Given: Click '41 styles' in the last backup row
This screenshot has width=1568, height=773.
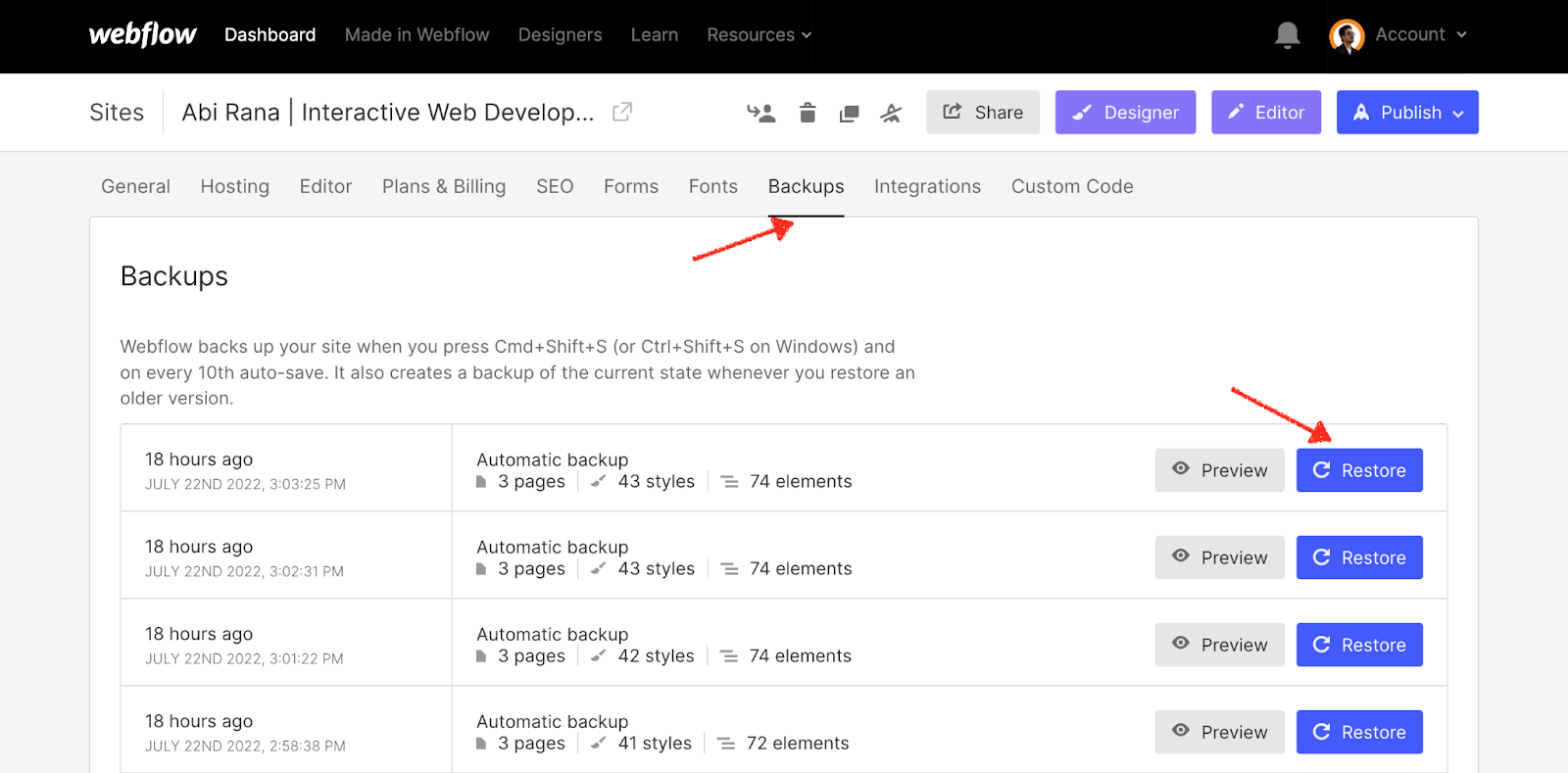Looking at the screenshot, I should point(655,744).
